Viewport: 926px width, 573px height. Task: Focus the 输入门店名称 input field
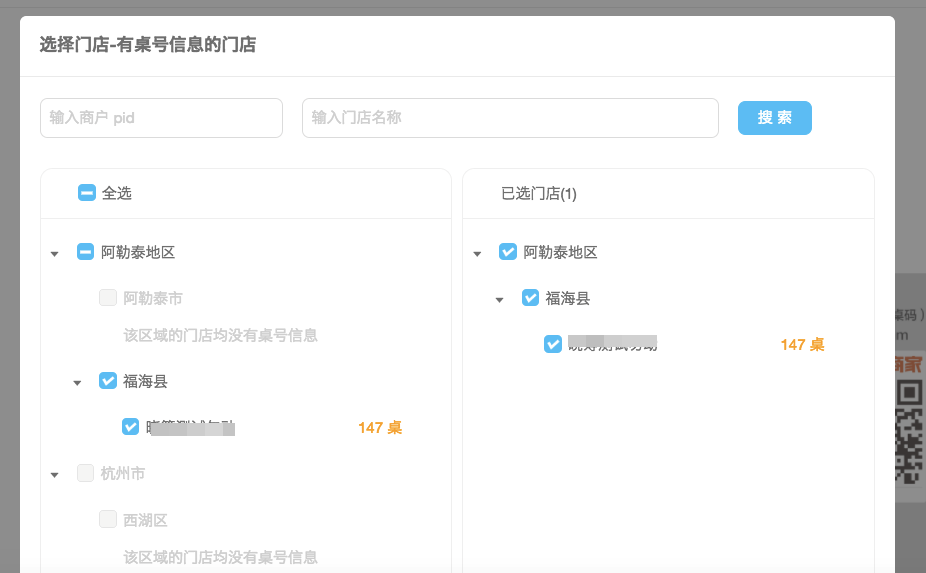[x=510, y=118]
